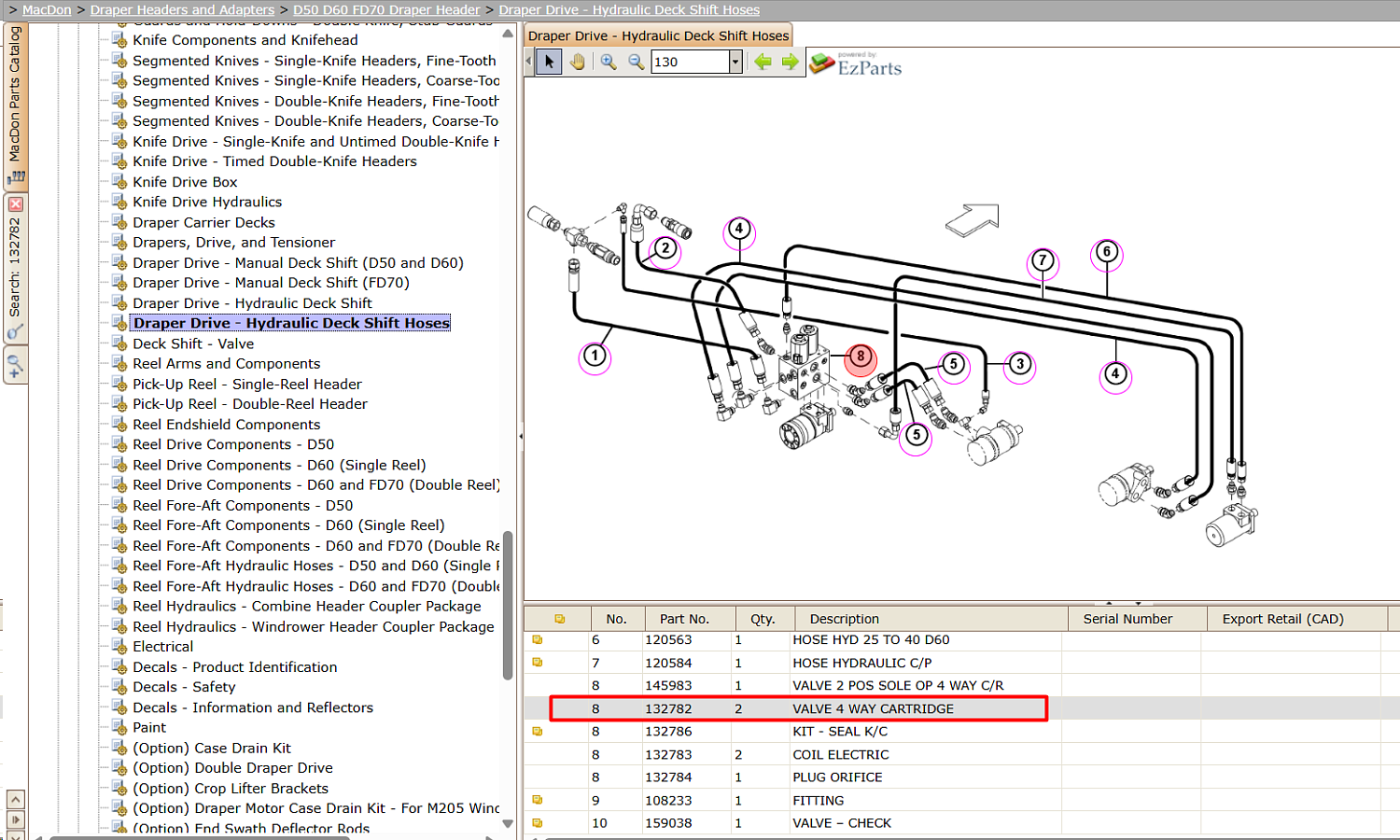Viewport: 1400px width, 840px height.
Task: Open Decals - Safety tree item
Action: 184,687
